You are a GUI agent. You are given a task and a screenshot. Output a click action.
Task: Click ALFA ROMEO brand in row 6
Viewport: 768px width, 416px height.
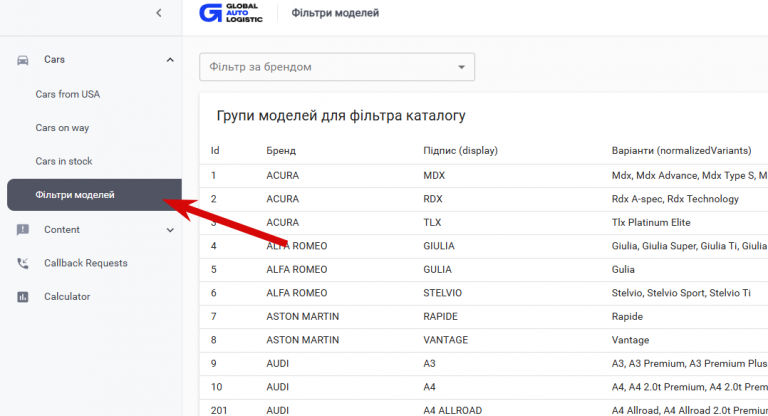coord(297,293)
